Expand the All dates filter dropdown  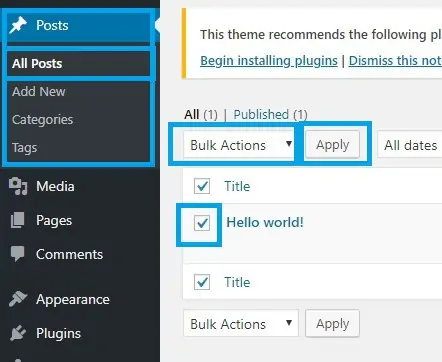click(x=410, y=145)
